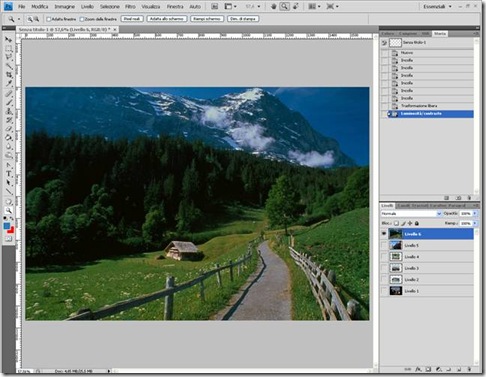Switch to the Campioni tab
This screenshot has width=486, height=377.
tap(408, 34)
